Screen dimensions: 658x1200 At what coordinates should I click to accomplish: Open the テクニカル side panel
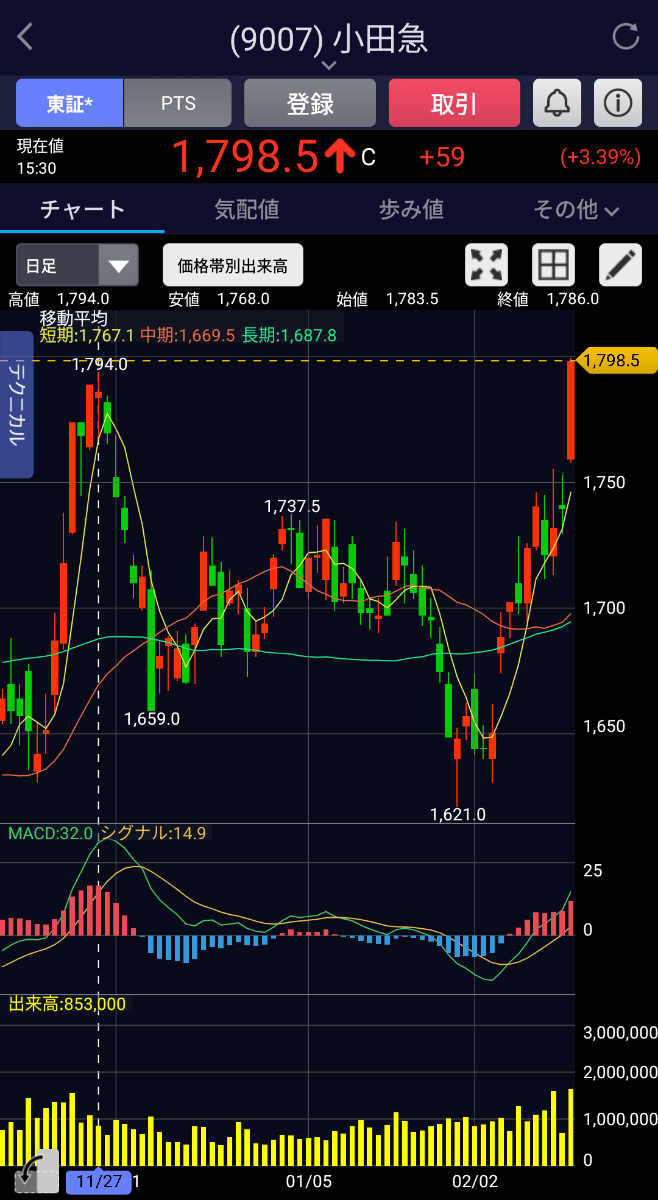tap(17, 405)
